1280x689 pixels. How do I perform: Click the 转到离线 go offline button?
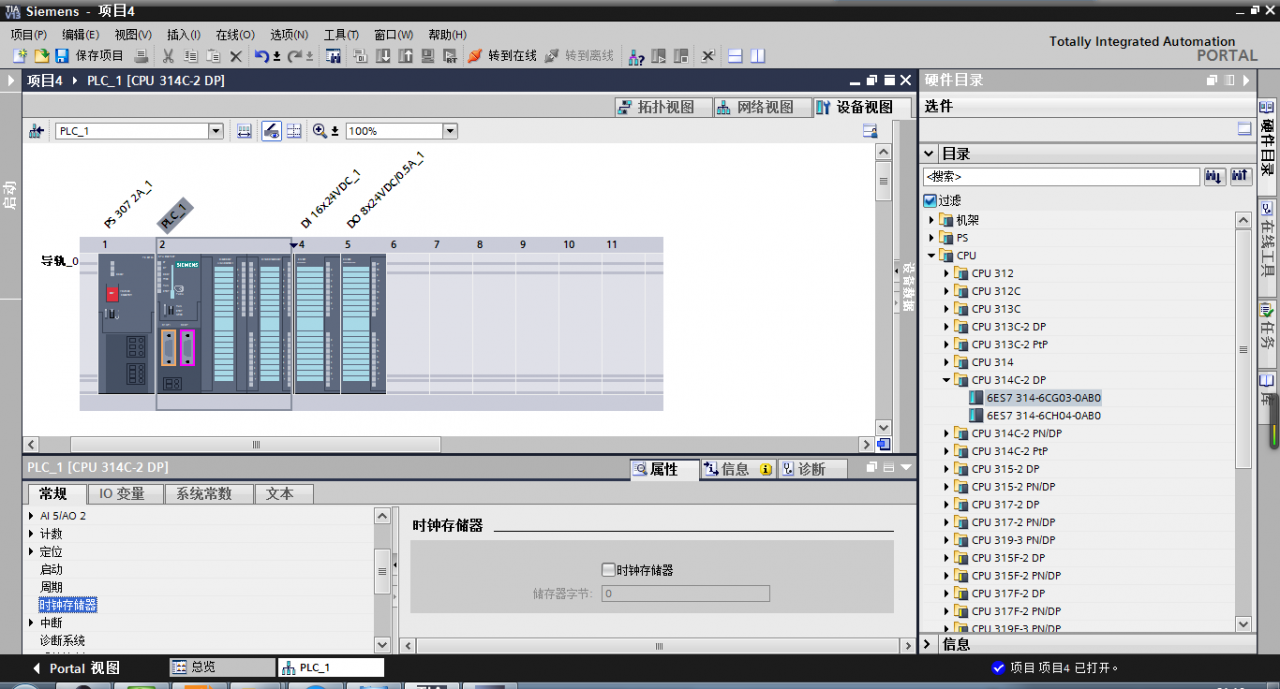pyautogui.click(x=579, y=56)
